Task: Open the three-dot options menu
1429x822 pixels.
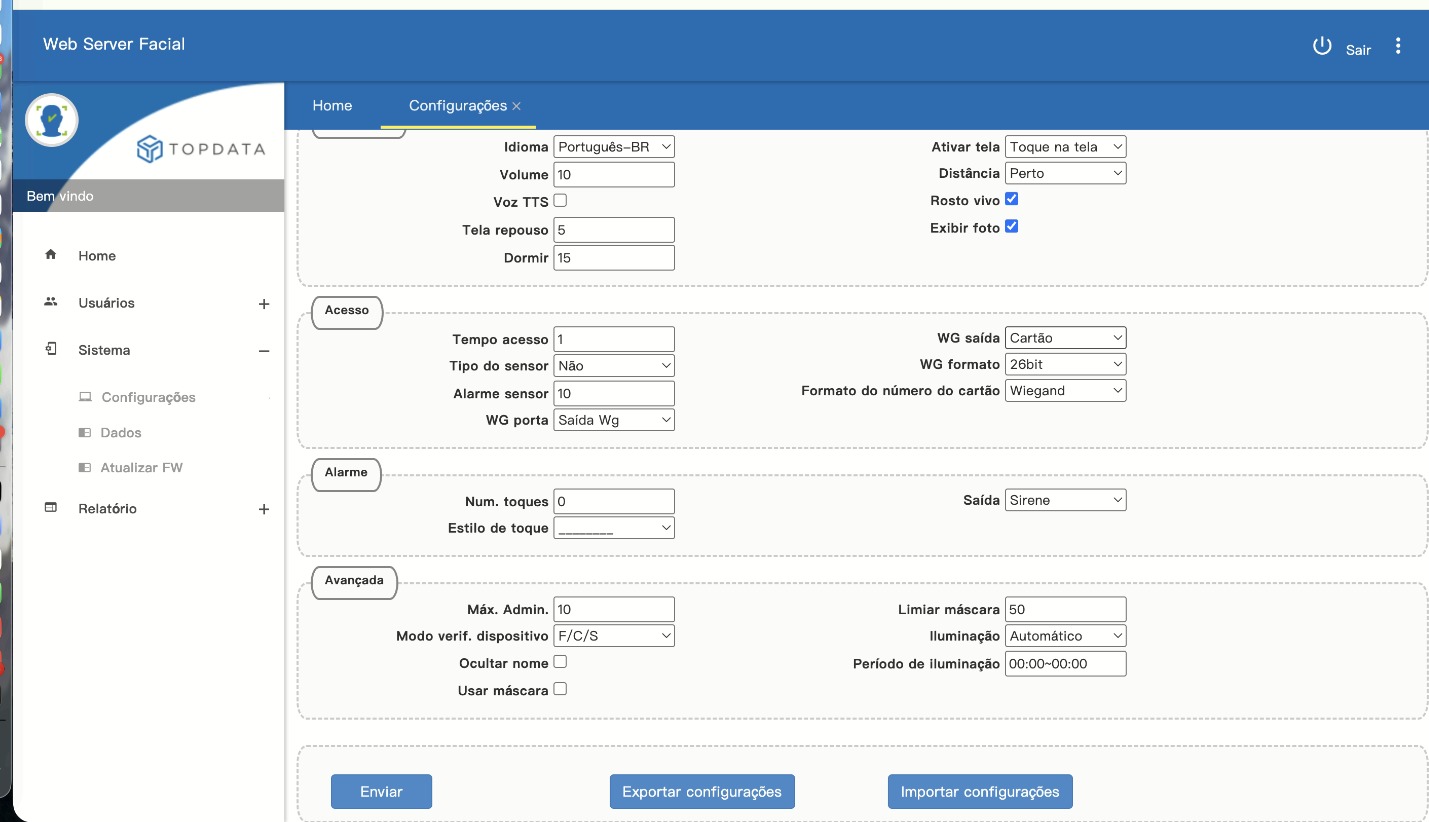Action: [1398, 46]
